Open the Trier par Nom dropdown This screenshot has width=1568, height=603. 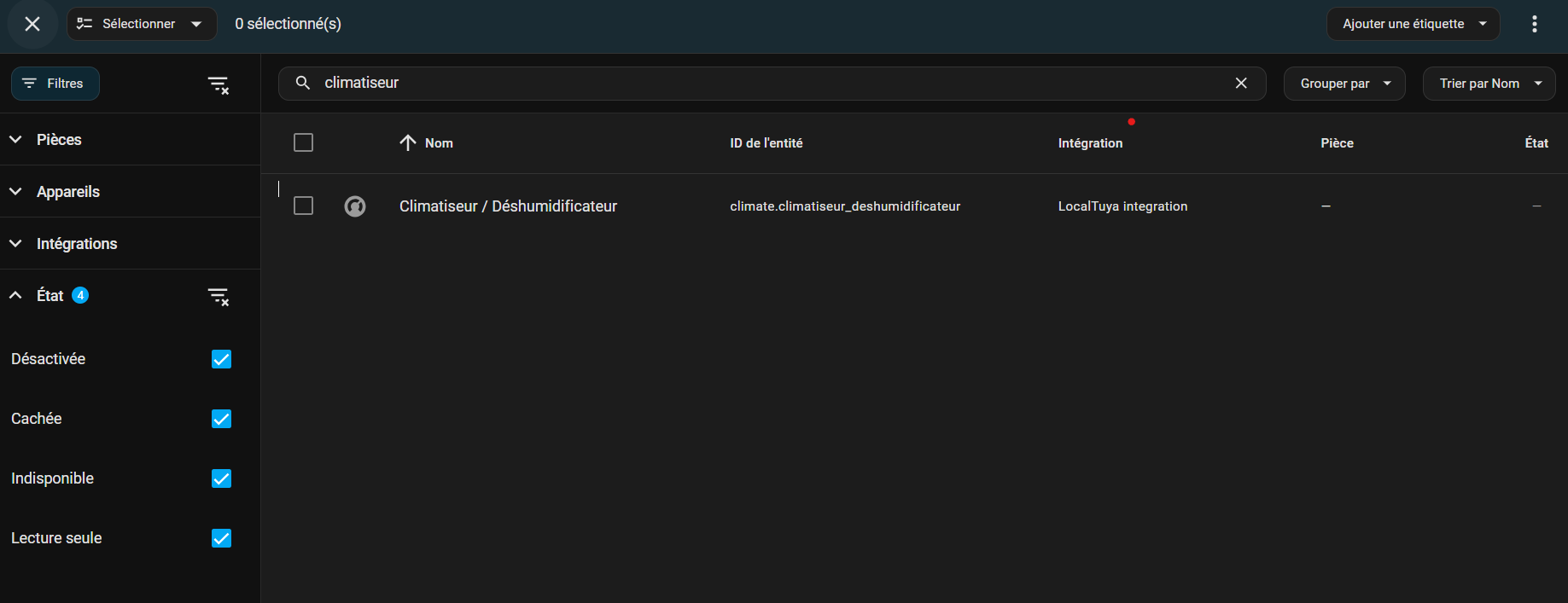(x=1489, y=84)
